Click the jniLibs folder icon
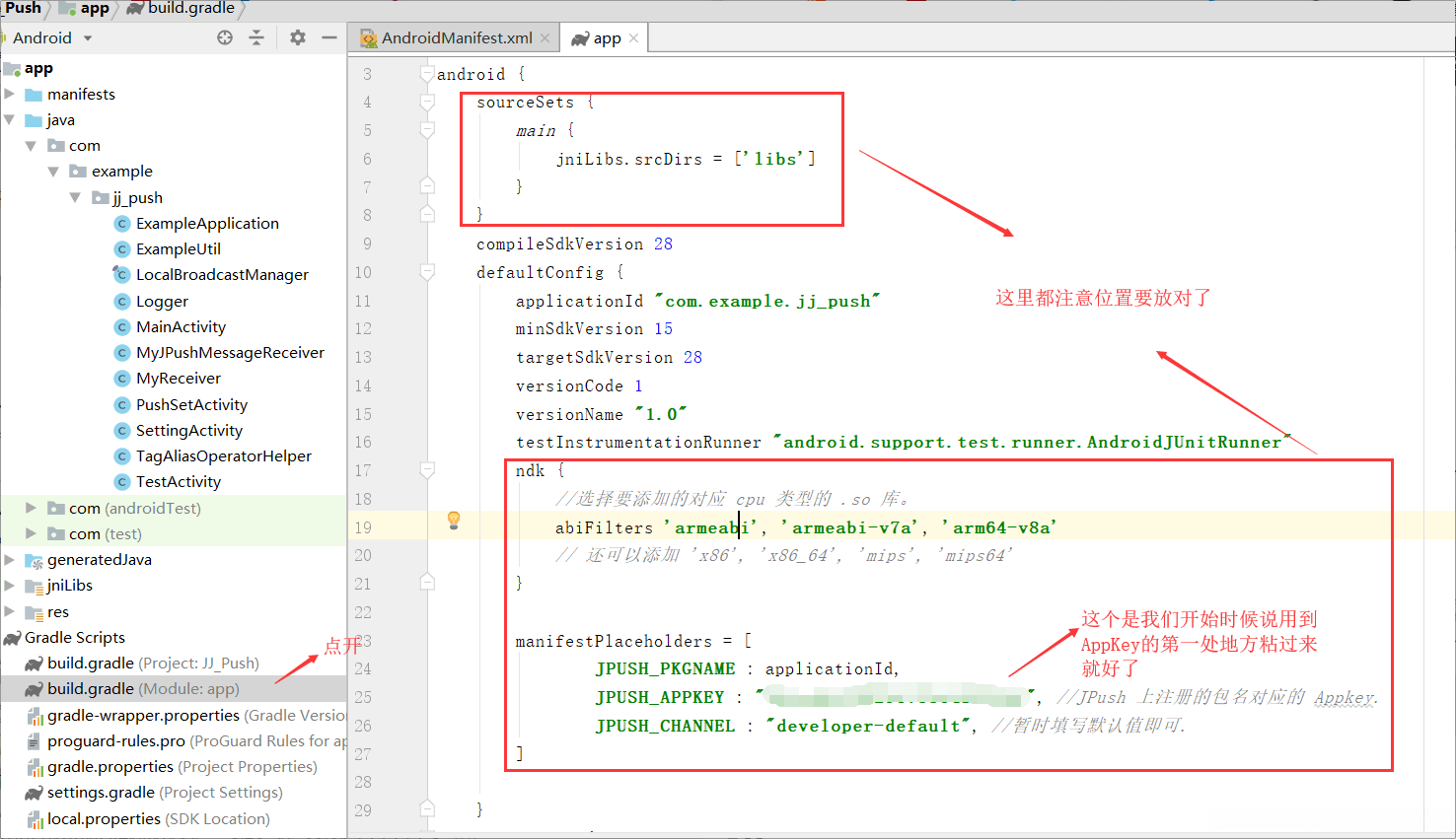 (35, 586)
